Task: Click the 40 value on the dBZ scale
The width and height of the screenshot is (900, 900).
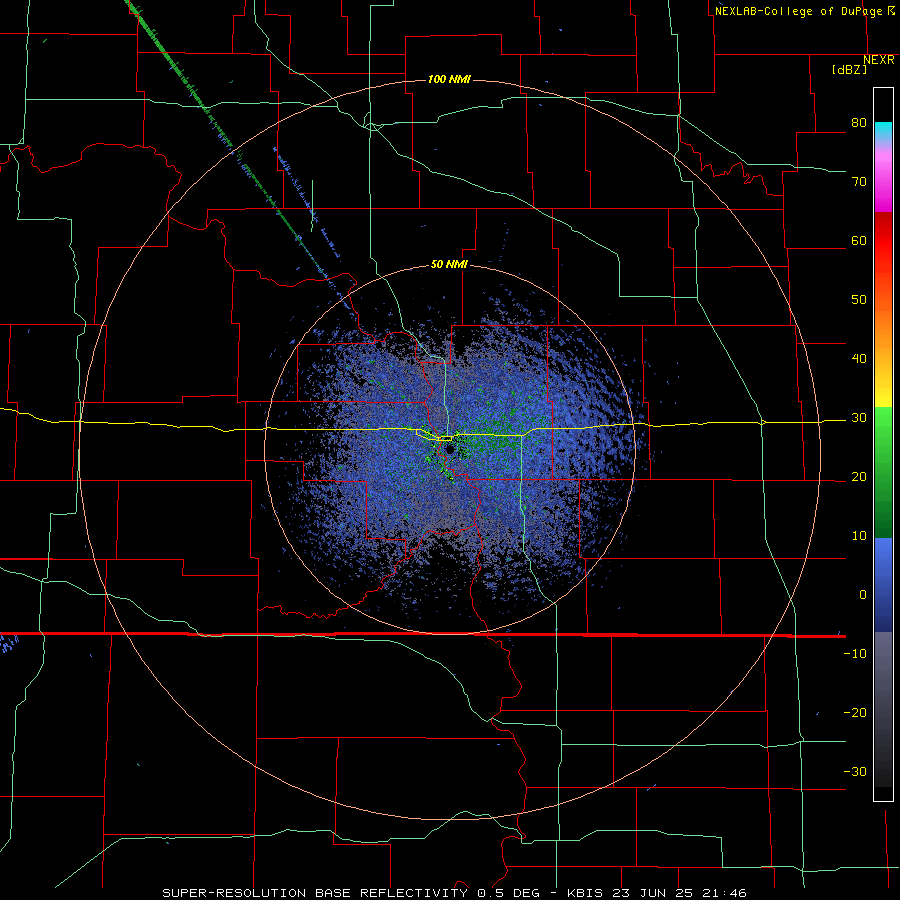Action: coord(859,359)
